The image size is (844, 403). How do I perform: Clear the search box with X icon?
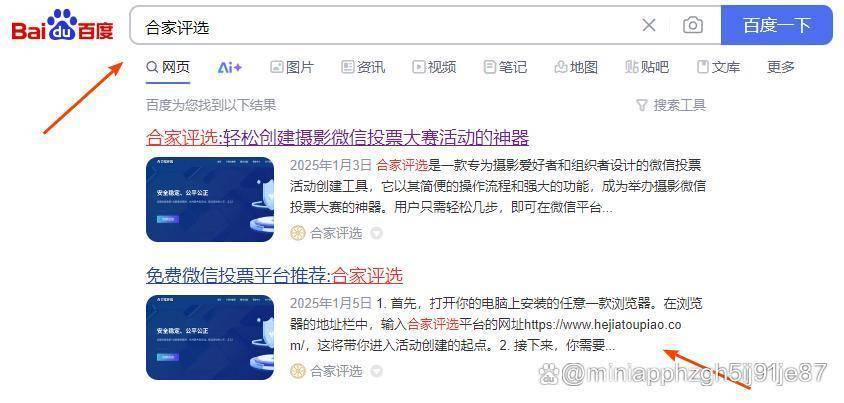pos(649,25)
